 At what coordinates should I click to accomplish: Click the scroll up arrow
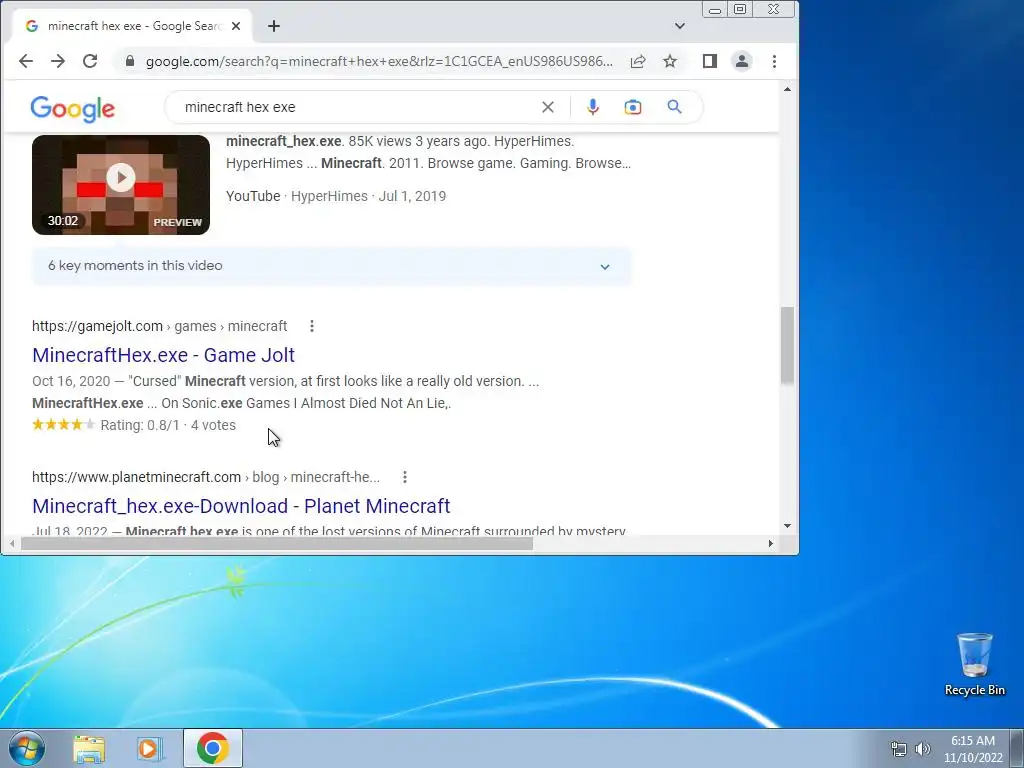coord(787,89)
